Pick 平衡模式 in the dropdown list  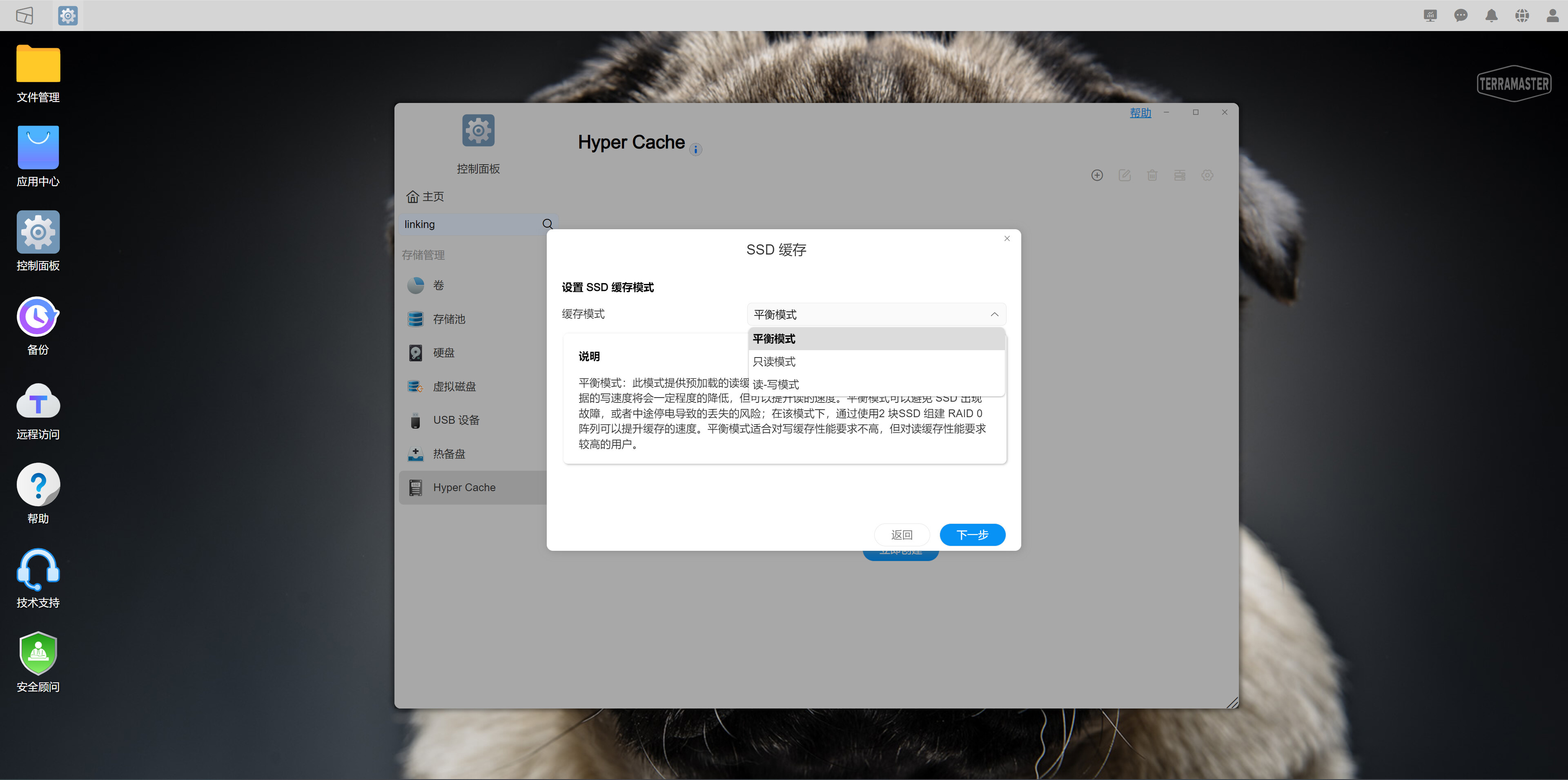point(774,339)
